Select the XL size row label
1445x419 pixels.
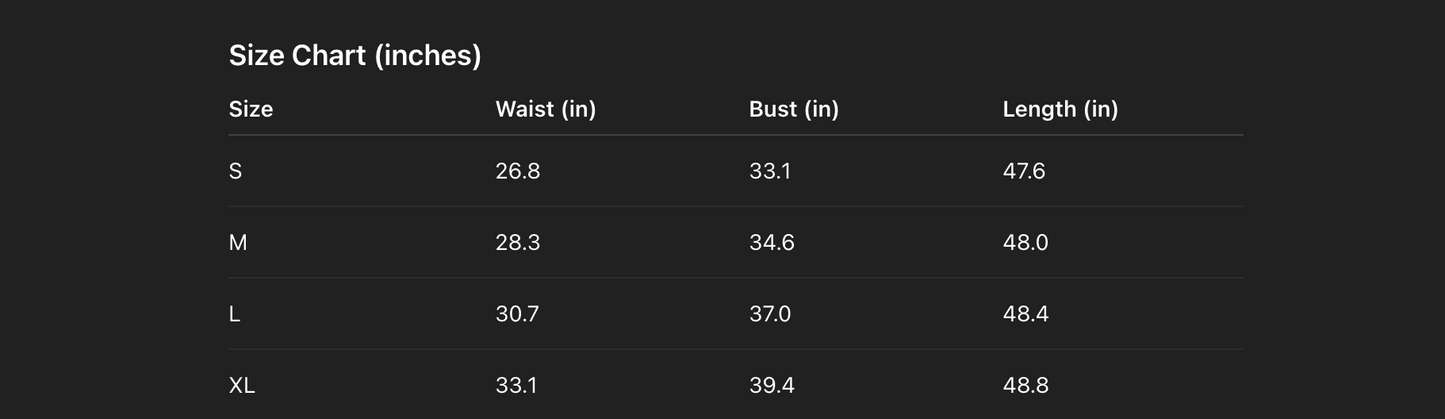click(x=242, y=385)
